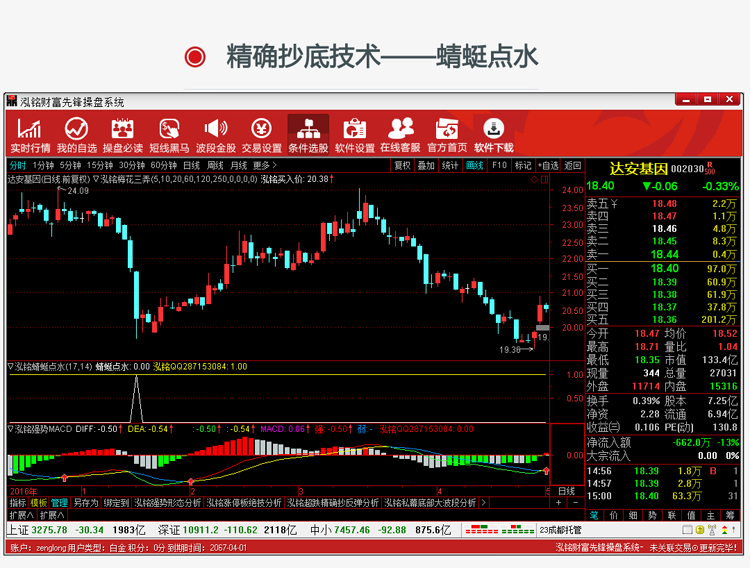
Task: Toggle the 复权 adjustment button
Action: coord(402,166)
